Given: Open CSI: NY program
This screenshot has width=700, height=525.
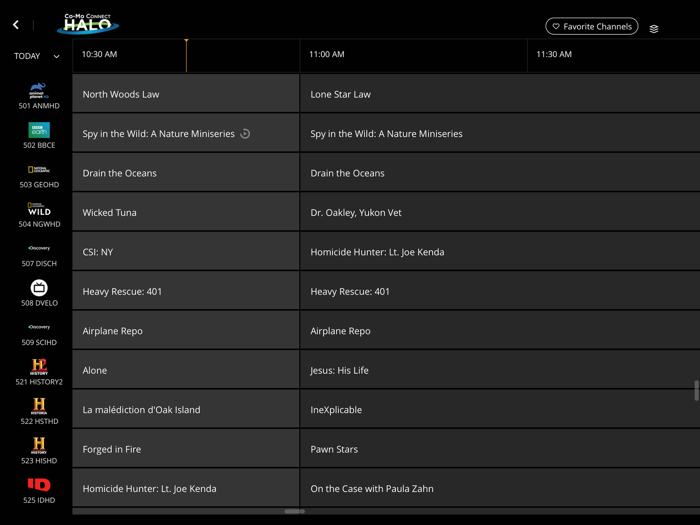Looking at the screenshot, I should pyautogui.click(x=186, y=251).
